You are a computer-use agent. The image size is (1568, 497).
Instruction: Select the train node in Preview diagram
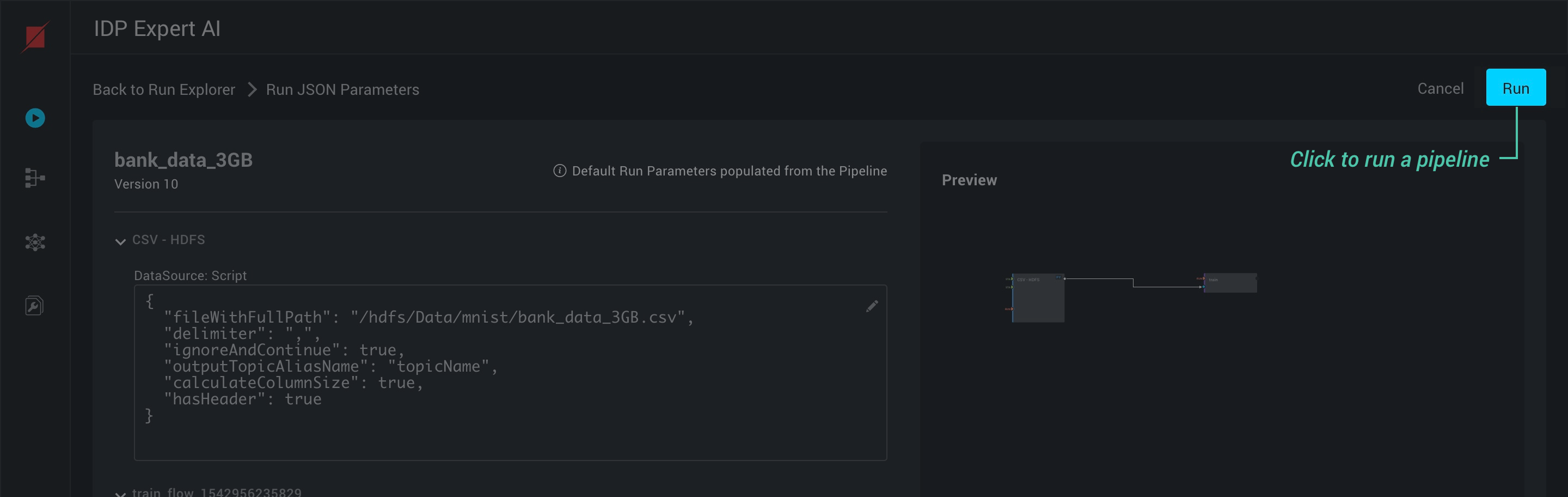pos(1229,283)
